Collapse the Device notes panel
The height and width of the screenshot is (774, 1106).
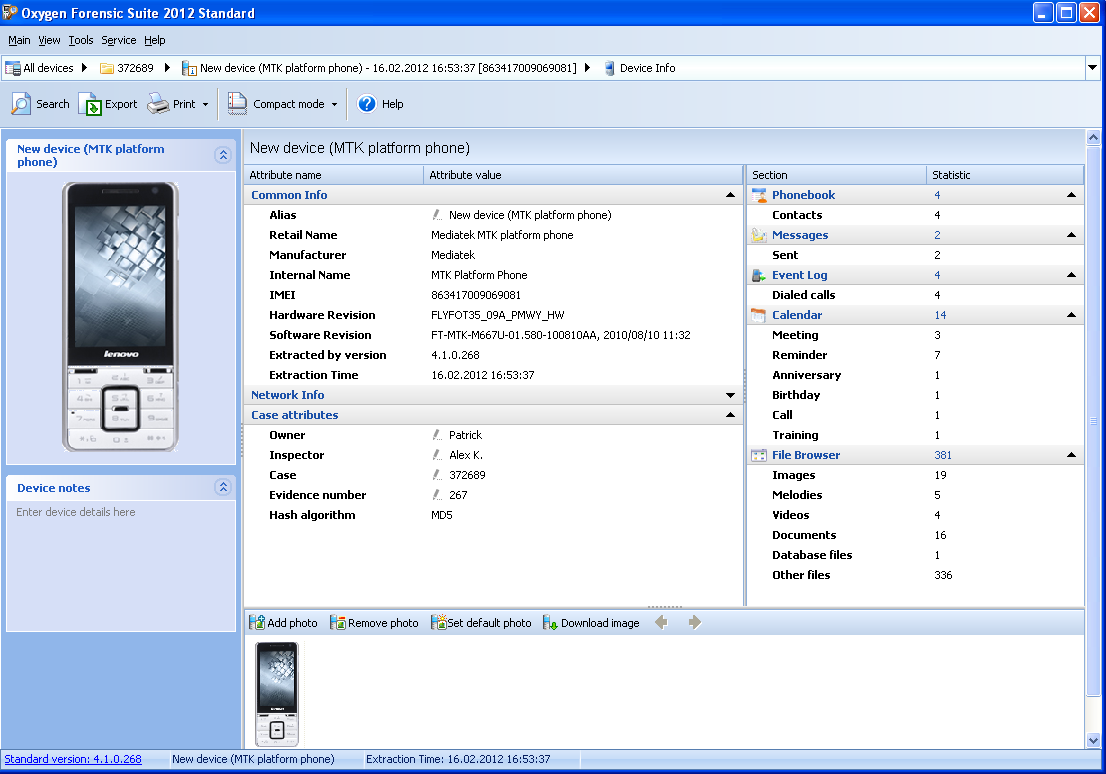(223, 487)
